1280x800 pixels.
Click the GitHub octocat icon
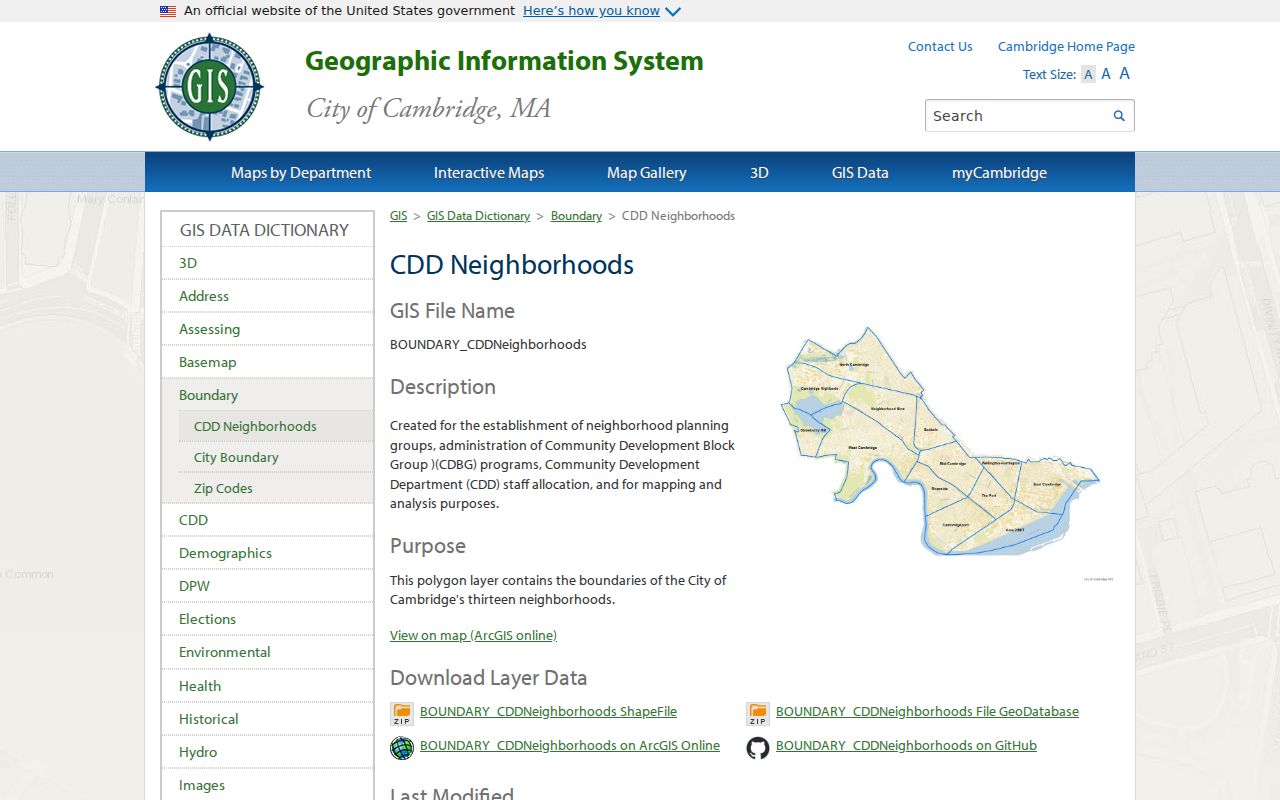click(758, 747)
